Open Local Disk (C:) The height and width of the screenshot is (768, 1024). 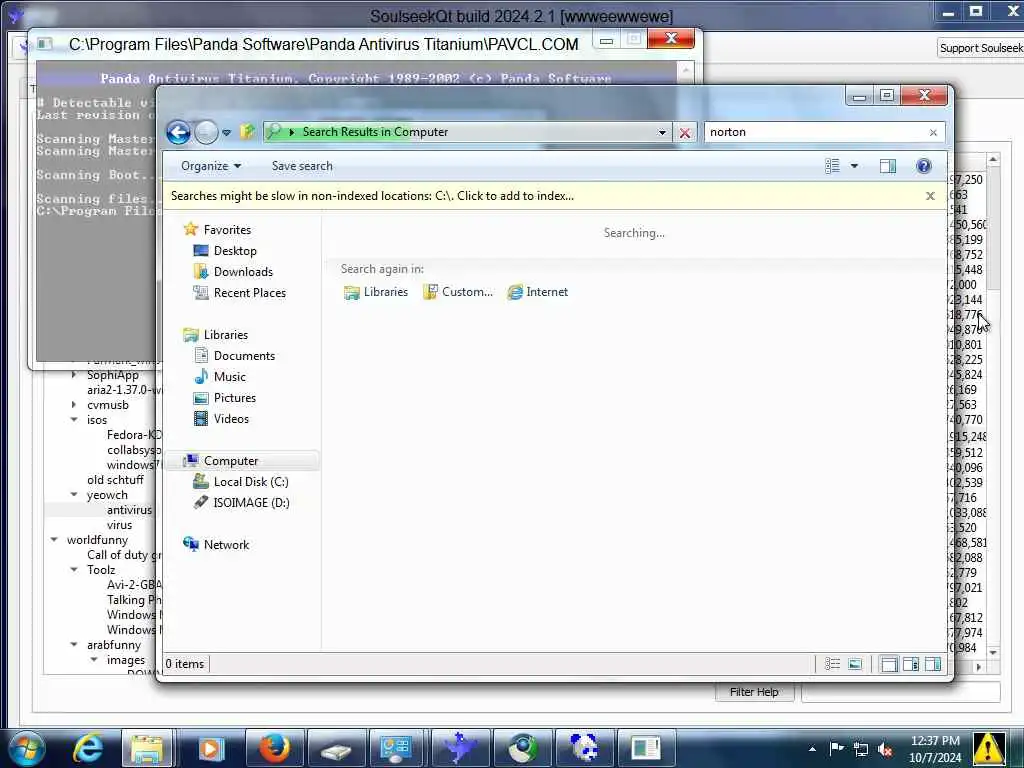250,482
